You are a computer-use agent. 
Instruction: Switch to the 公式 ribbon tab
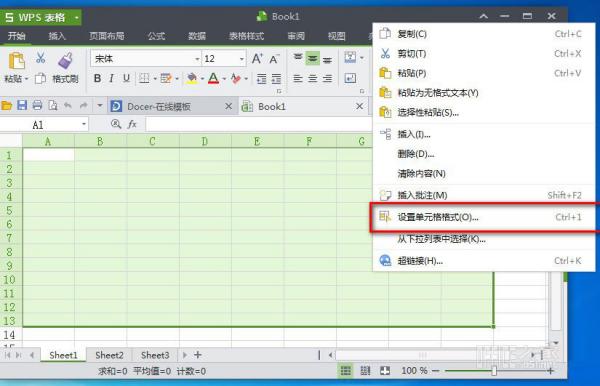pyautogui.click(x=156, y=36)
